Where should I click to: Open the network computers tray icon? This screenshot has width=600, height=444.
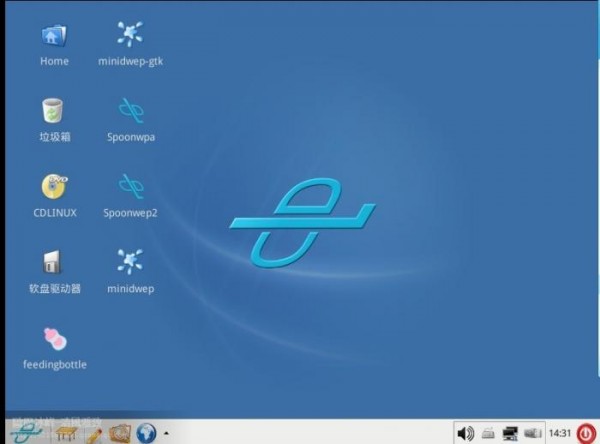click(510, 434)
